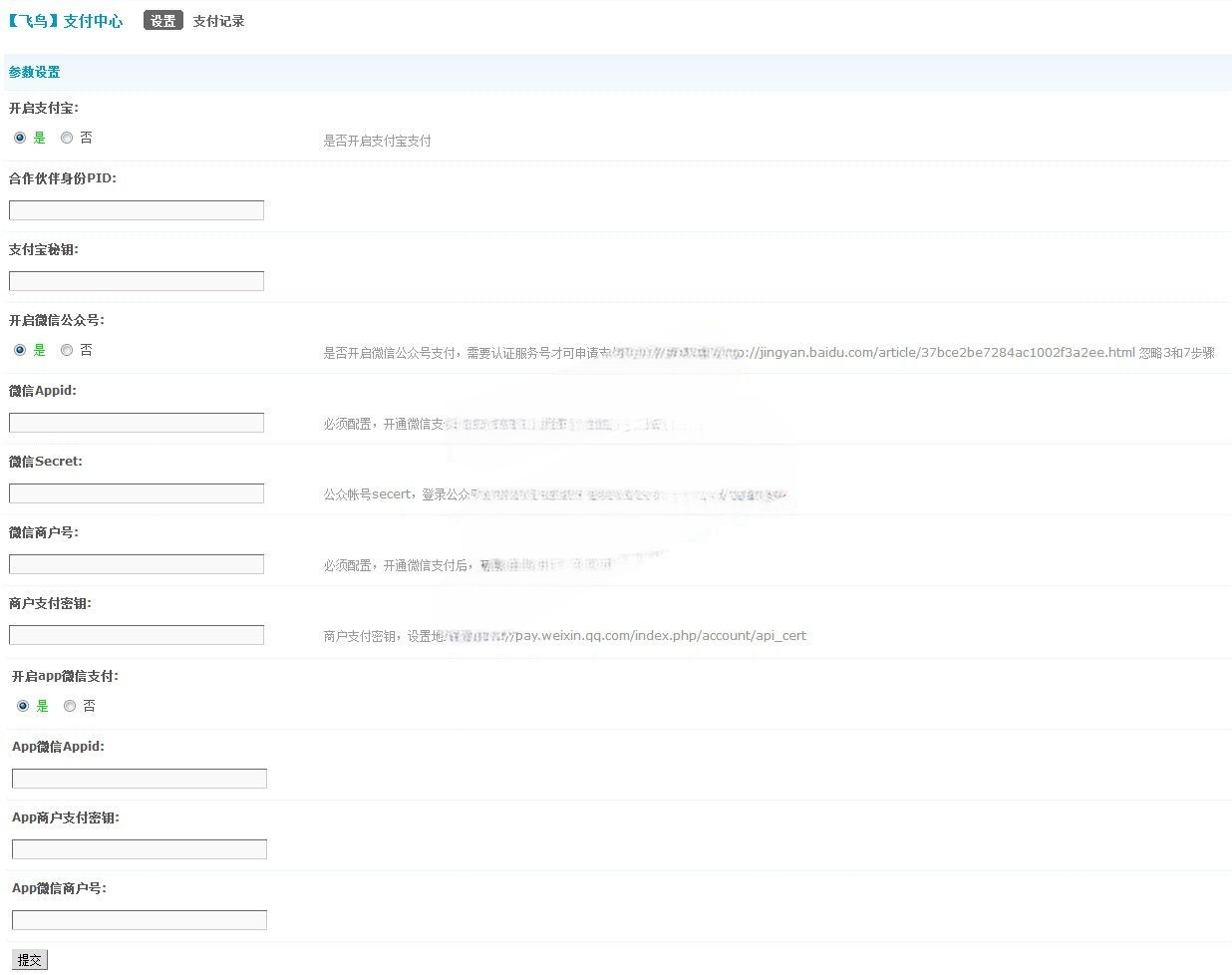1232x975 pixels.
Task: Enable 是 for 开启微信公众号
Action: [x=20, y=350]
